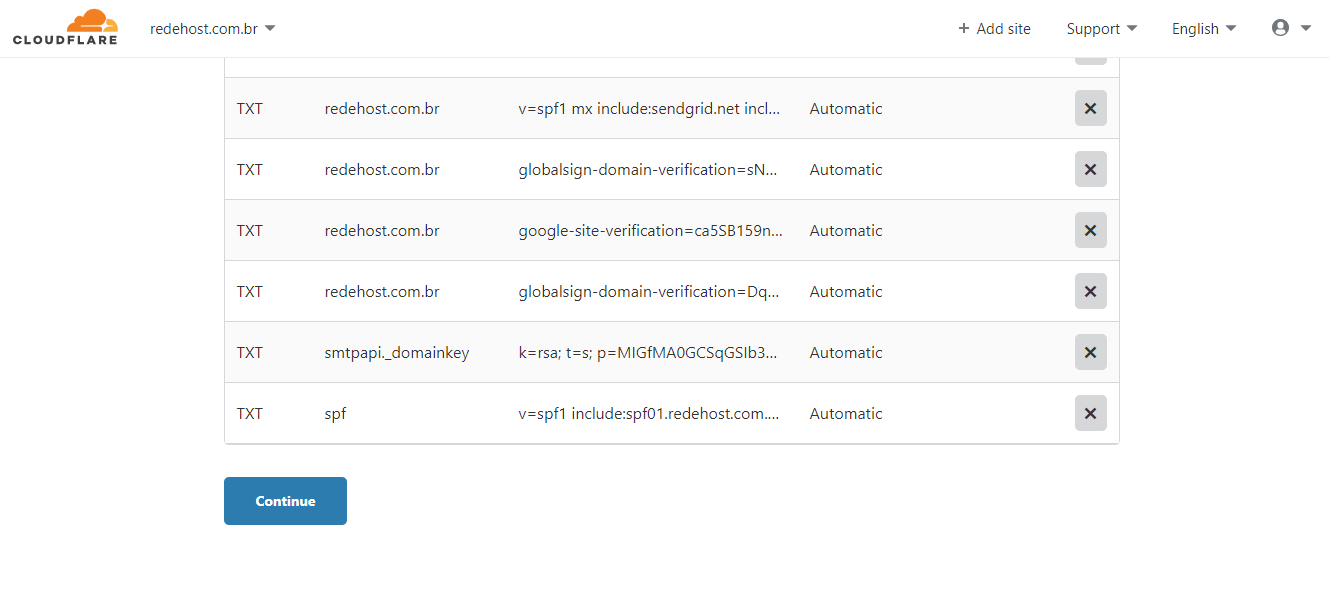Open the English language selector

(1203, 29)
